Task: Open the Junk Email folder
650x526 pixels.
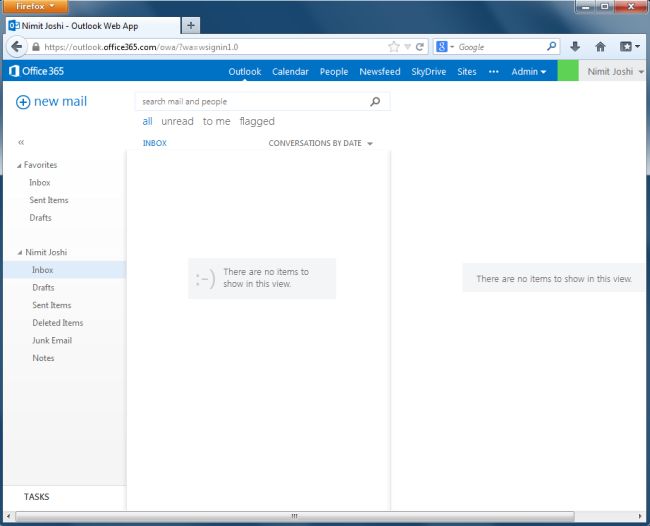Action: point(52,340)
